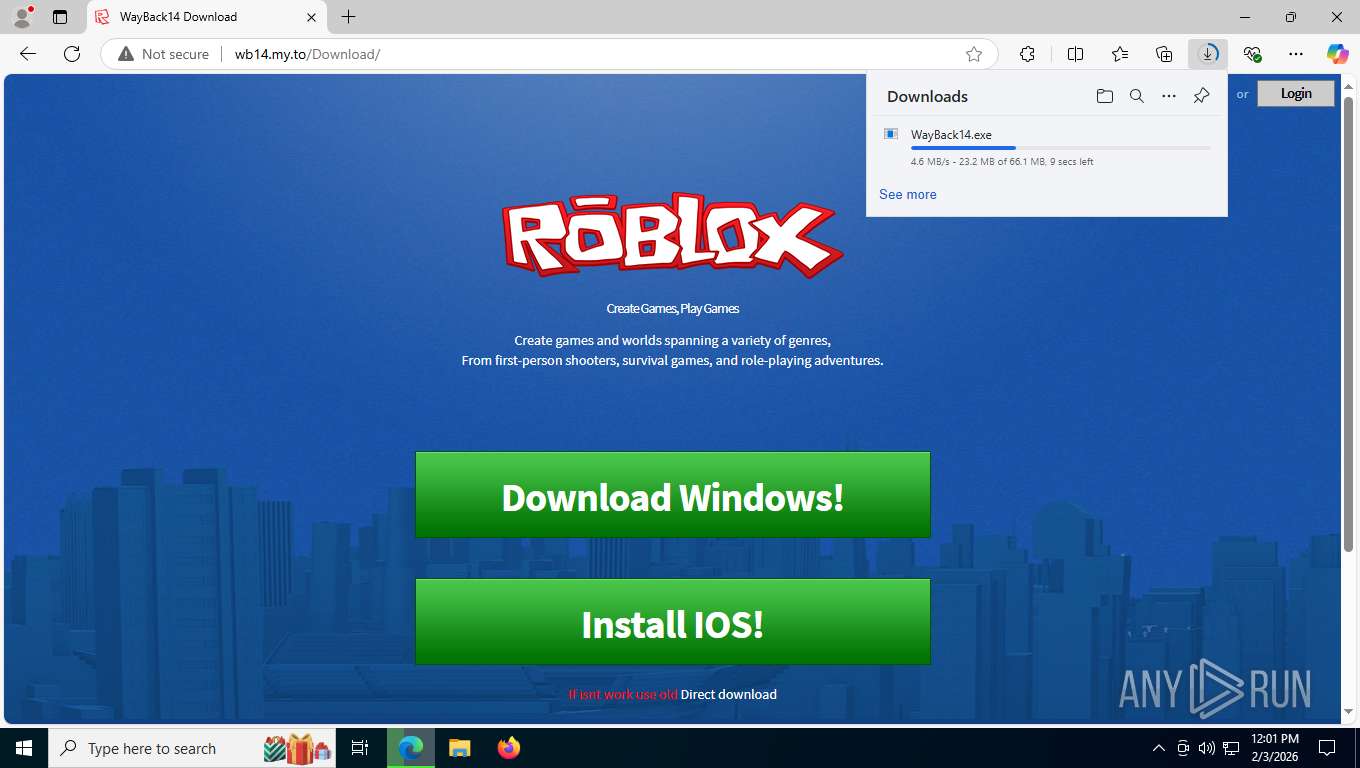The width and height of the screenshot is (1360, 768).
Task: Open the Windows Start menu
Action: (23, 748)
